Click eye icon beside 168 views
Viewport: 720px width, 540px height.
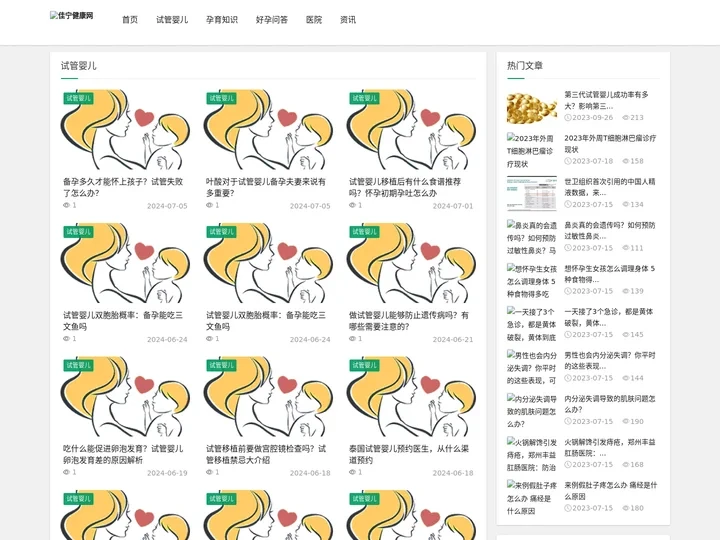click(625, 465)
